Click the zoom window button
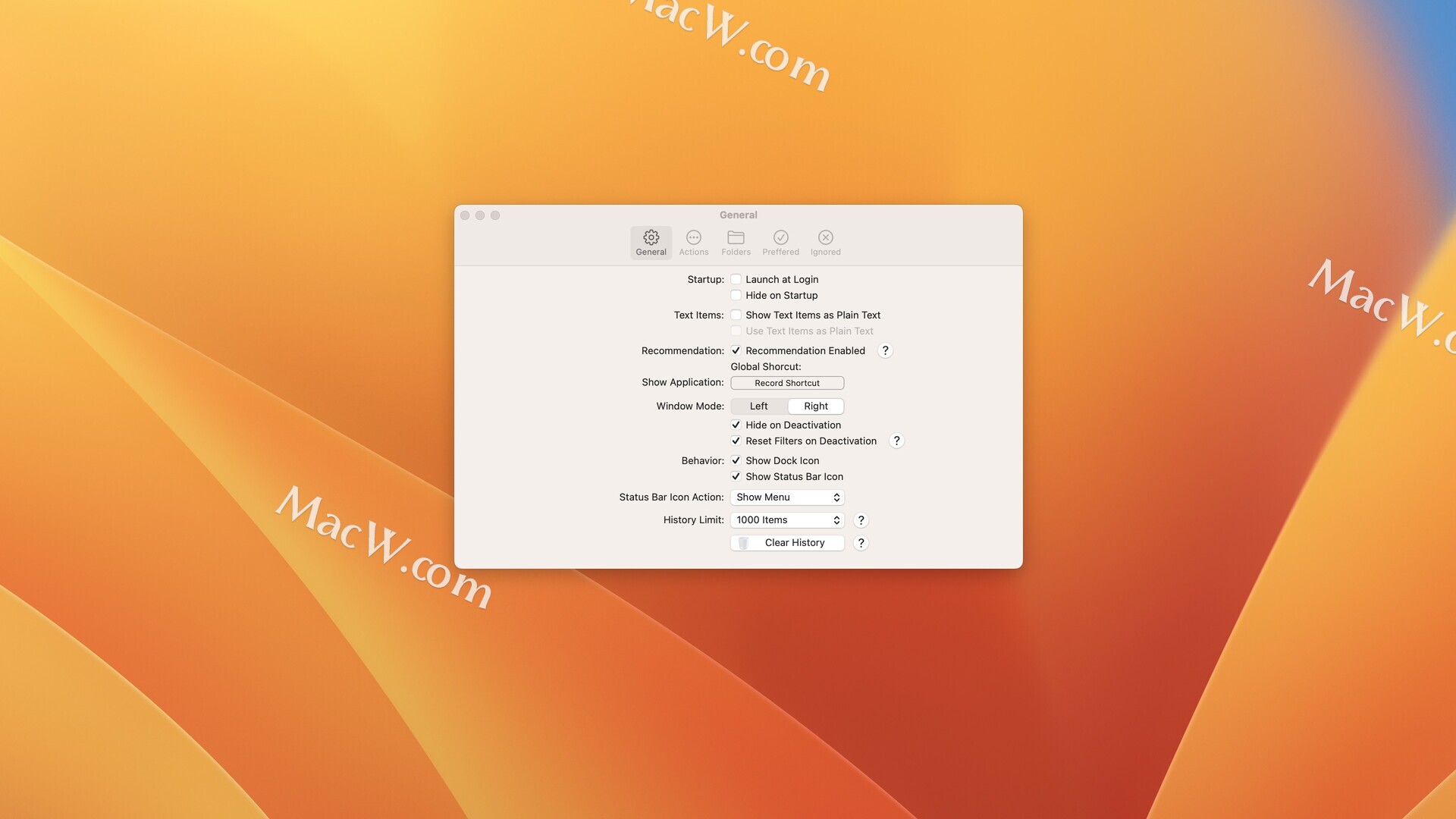Screen dimensions: 1456x819 click(495, 215)
